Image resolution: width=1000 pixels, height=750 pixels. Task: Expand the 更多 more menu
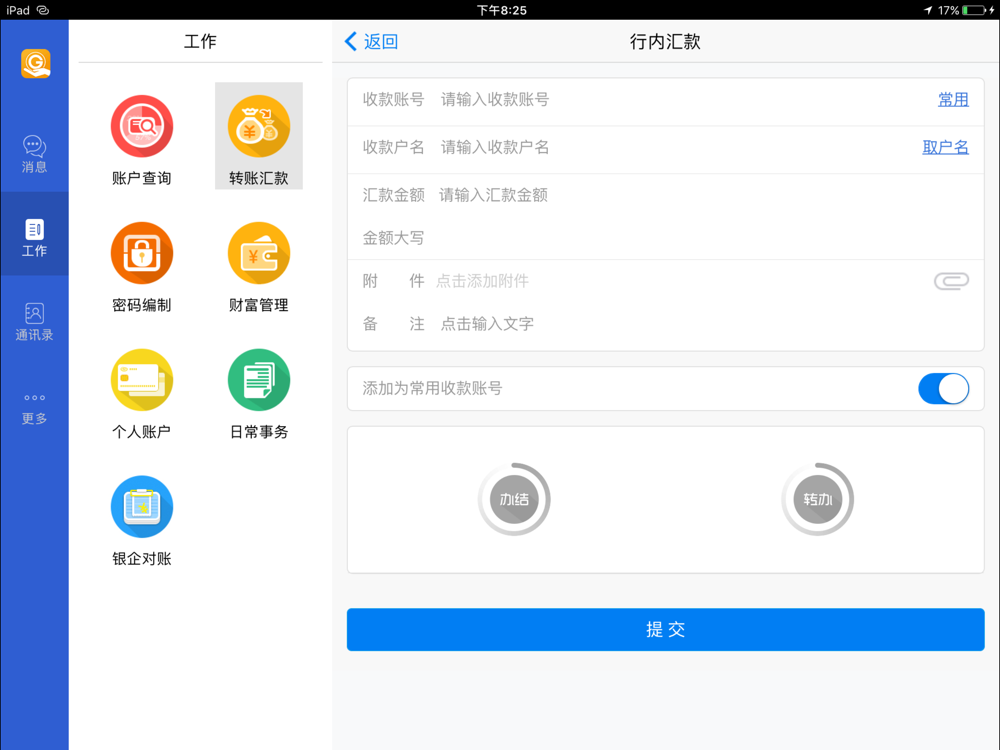tap(34, 409)
